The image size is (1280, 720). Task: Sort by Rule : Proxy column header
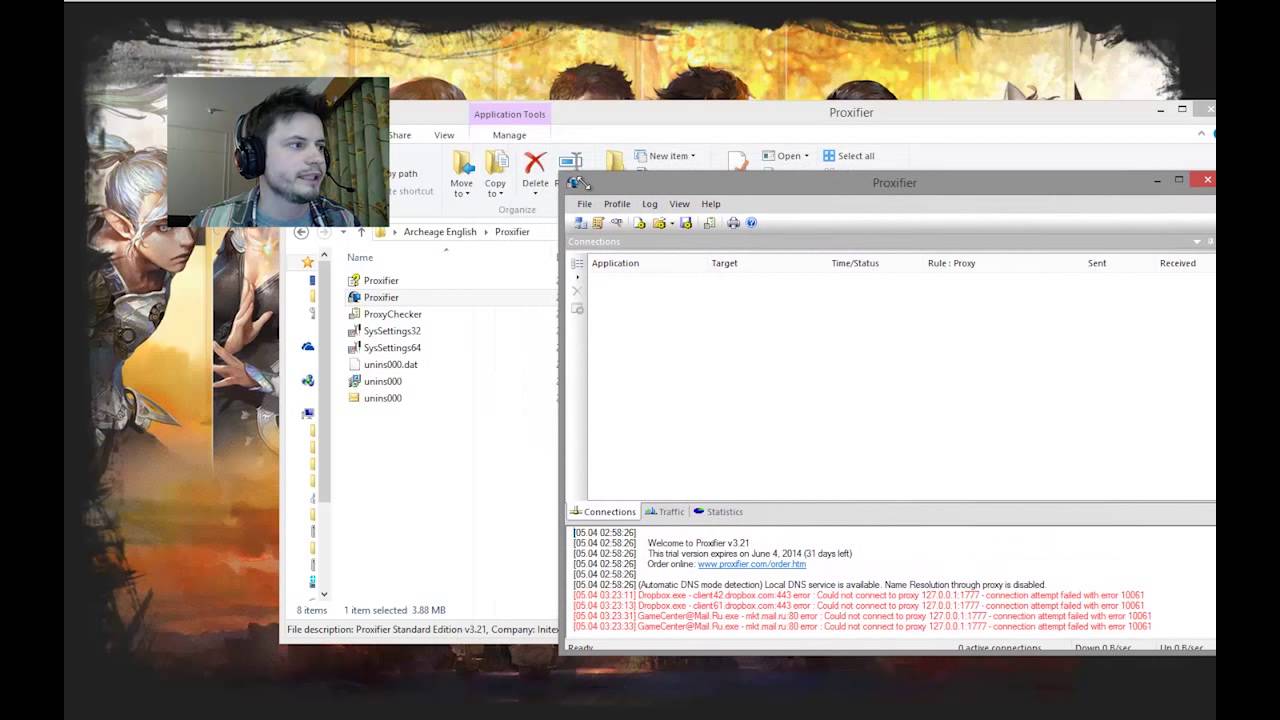click(x=951, y=263)
